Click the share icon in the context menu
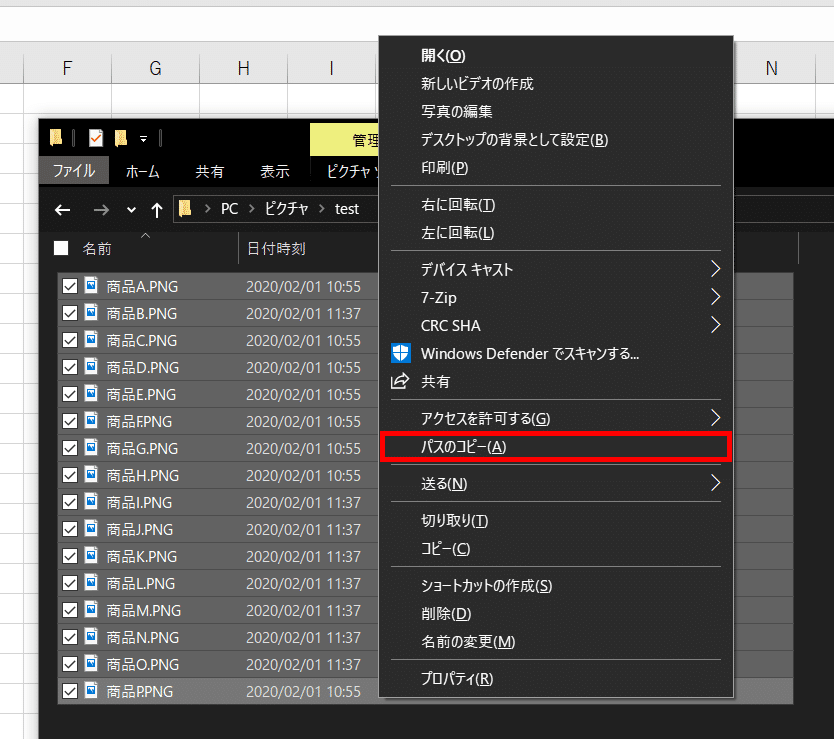This screenshot has height=739, width=834. tap(400, 381)
